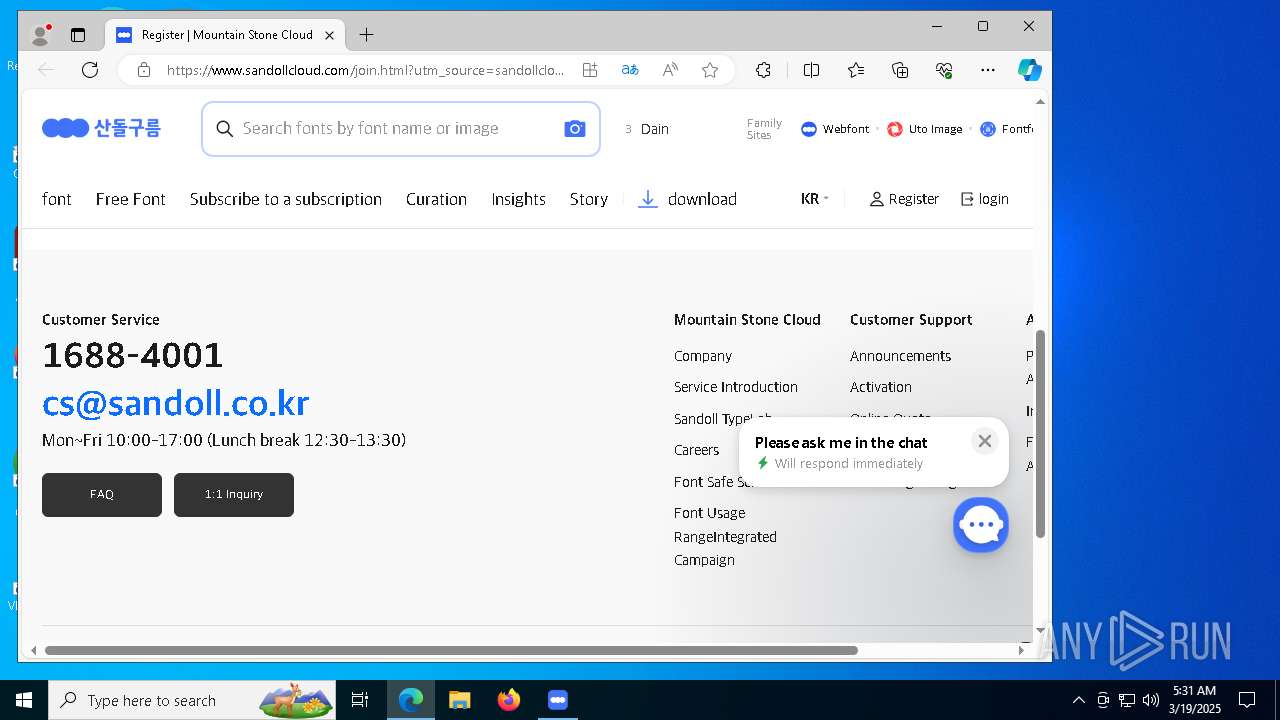Open Edge Settings and more menu

988,70
